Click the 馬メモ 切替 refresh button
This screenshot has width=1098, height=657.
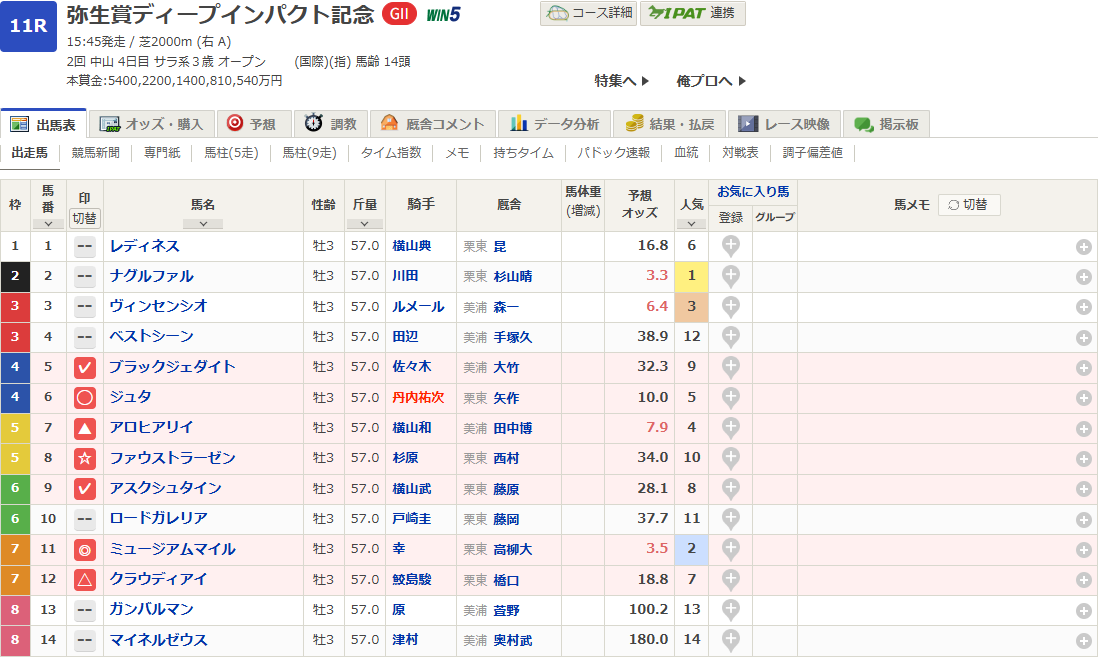point(968,204)
